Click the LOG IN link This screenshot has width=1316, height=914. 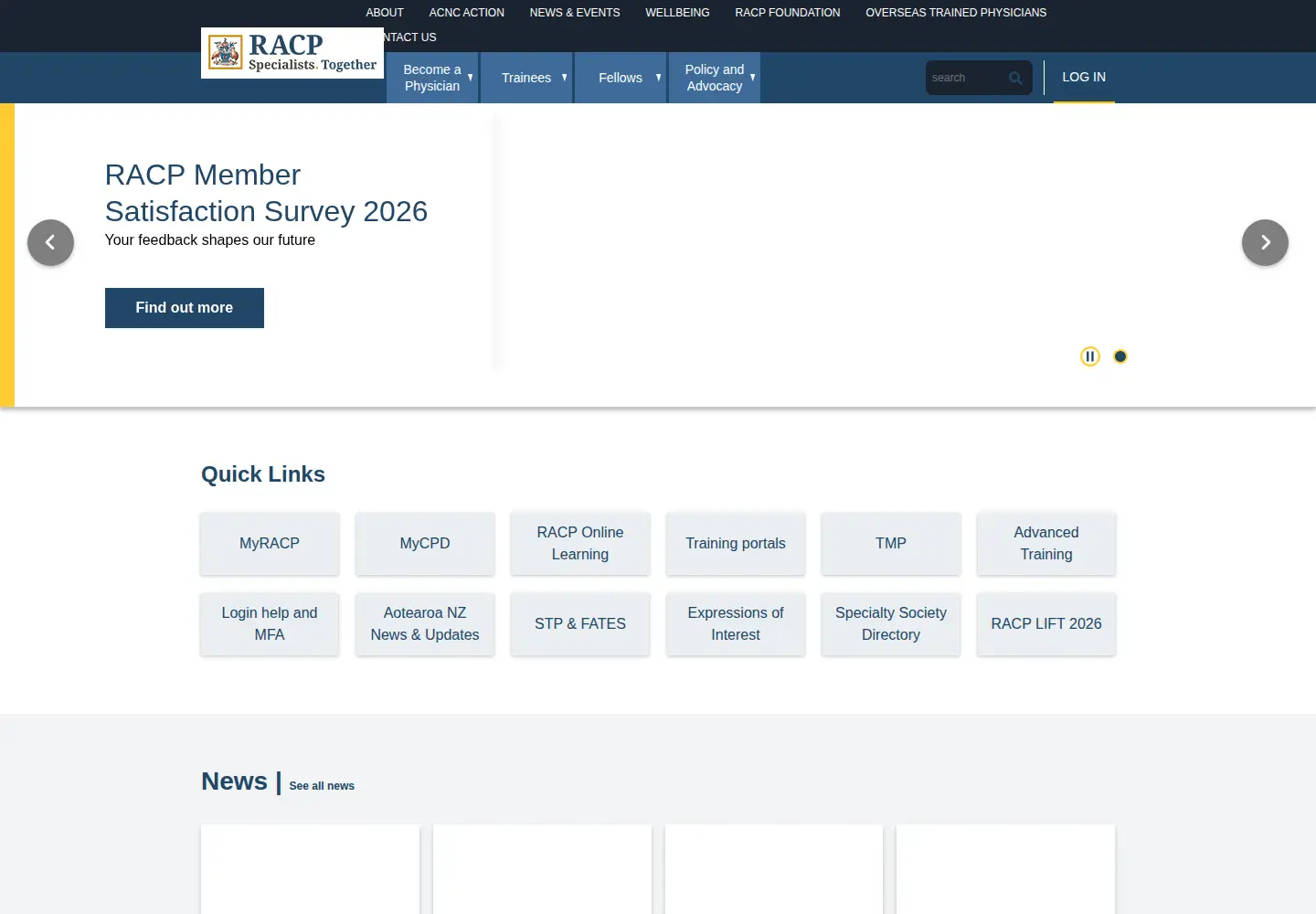click(1084, 77)
